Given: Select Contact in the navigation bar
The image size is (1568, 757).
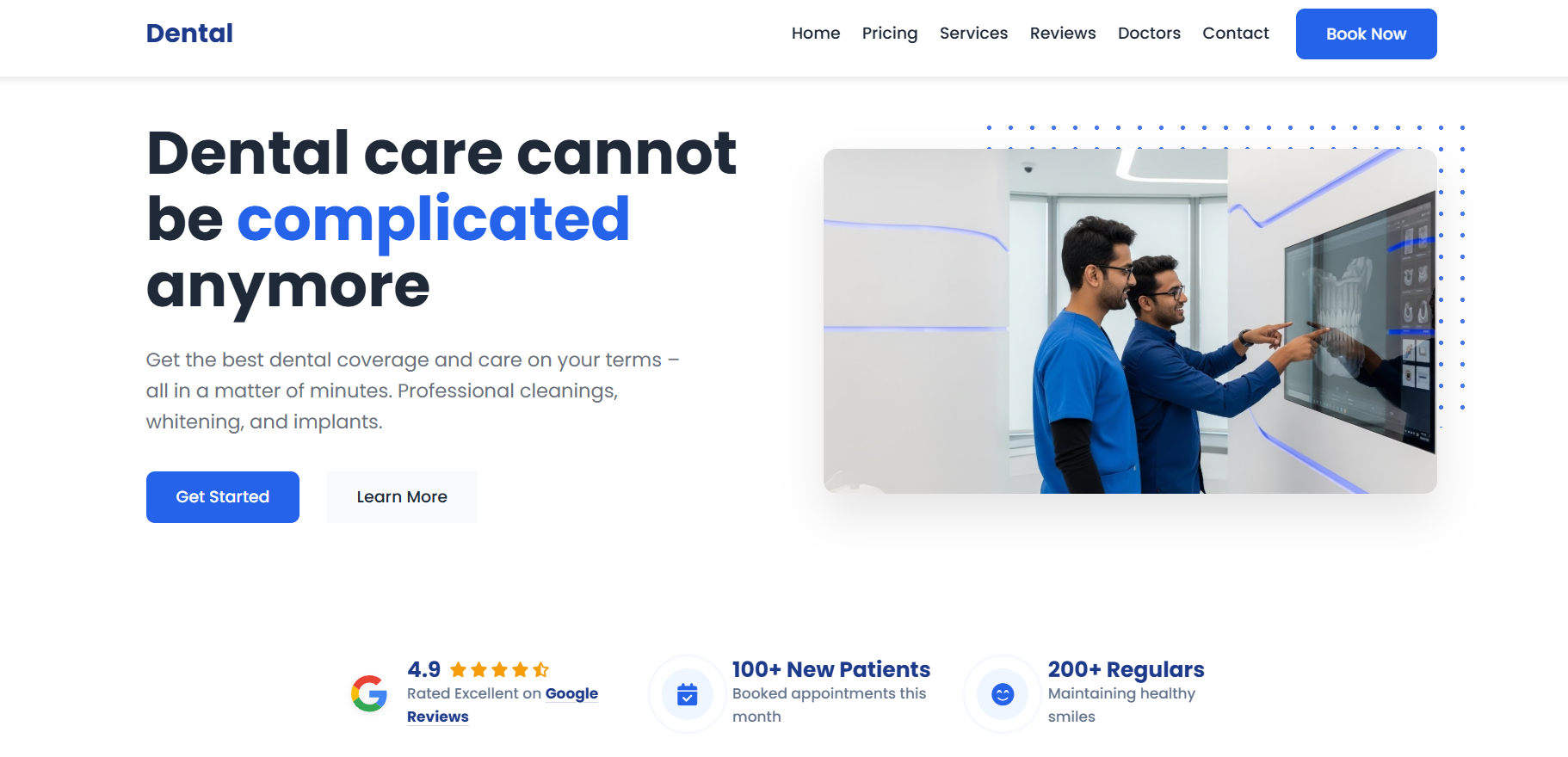Looking at the screenshot, I should (1236, 33).
